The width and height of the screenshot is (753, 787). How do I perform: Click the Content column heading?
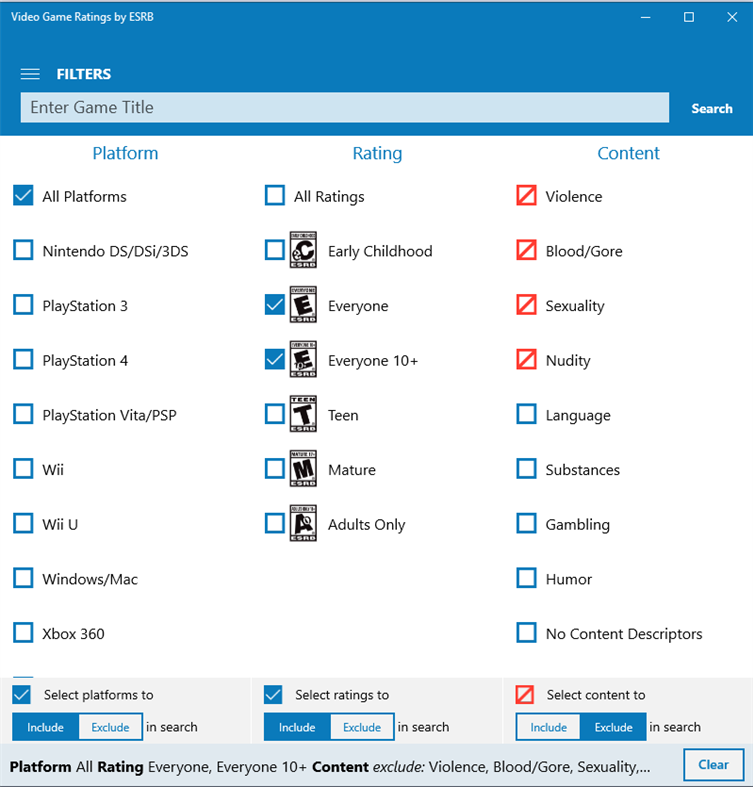[628, 153]
